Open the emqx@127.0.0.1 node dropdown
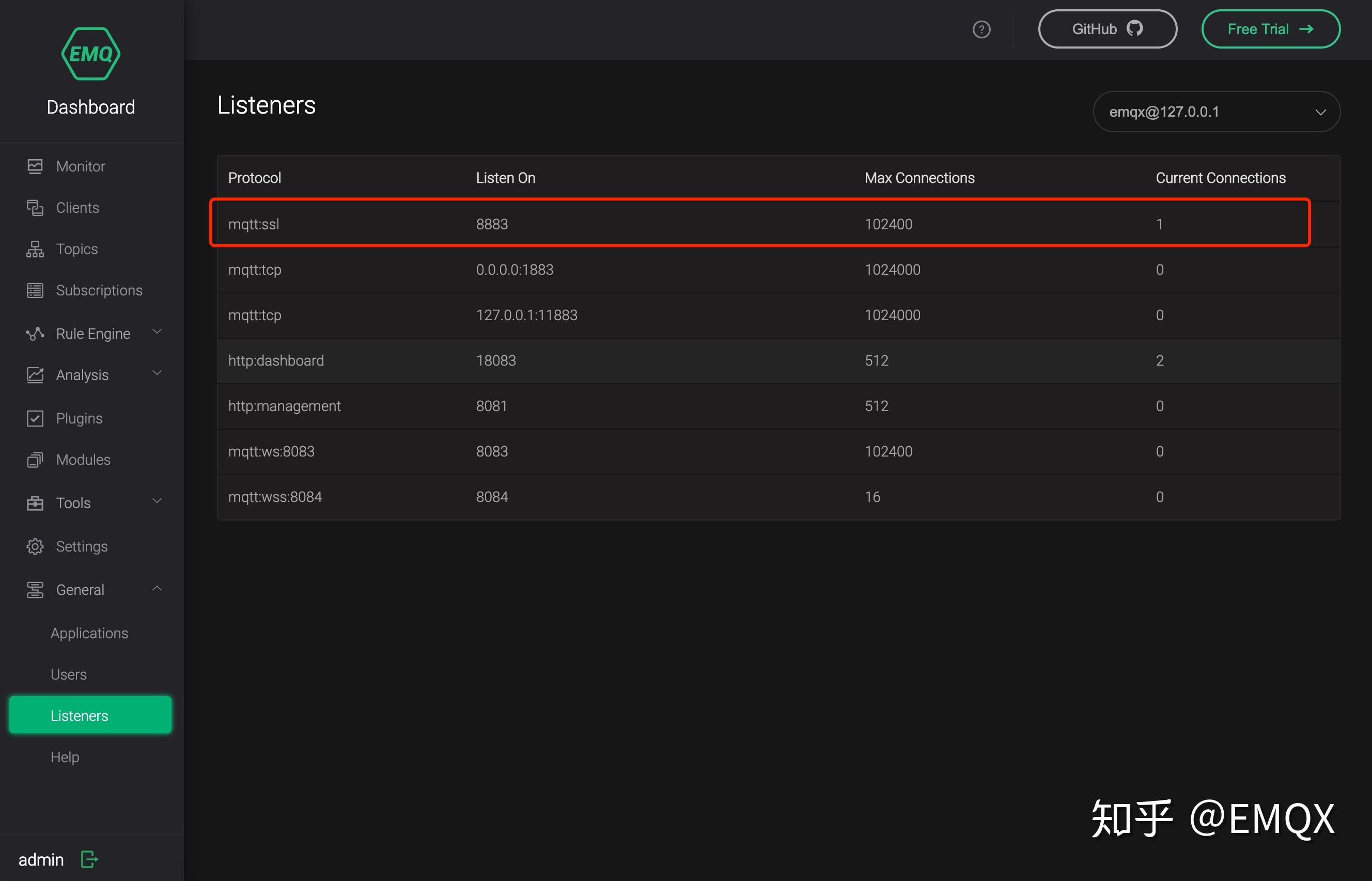The height and width of the screenshot is (881, 1372). (1216, 112)
